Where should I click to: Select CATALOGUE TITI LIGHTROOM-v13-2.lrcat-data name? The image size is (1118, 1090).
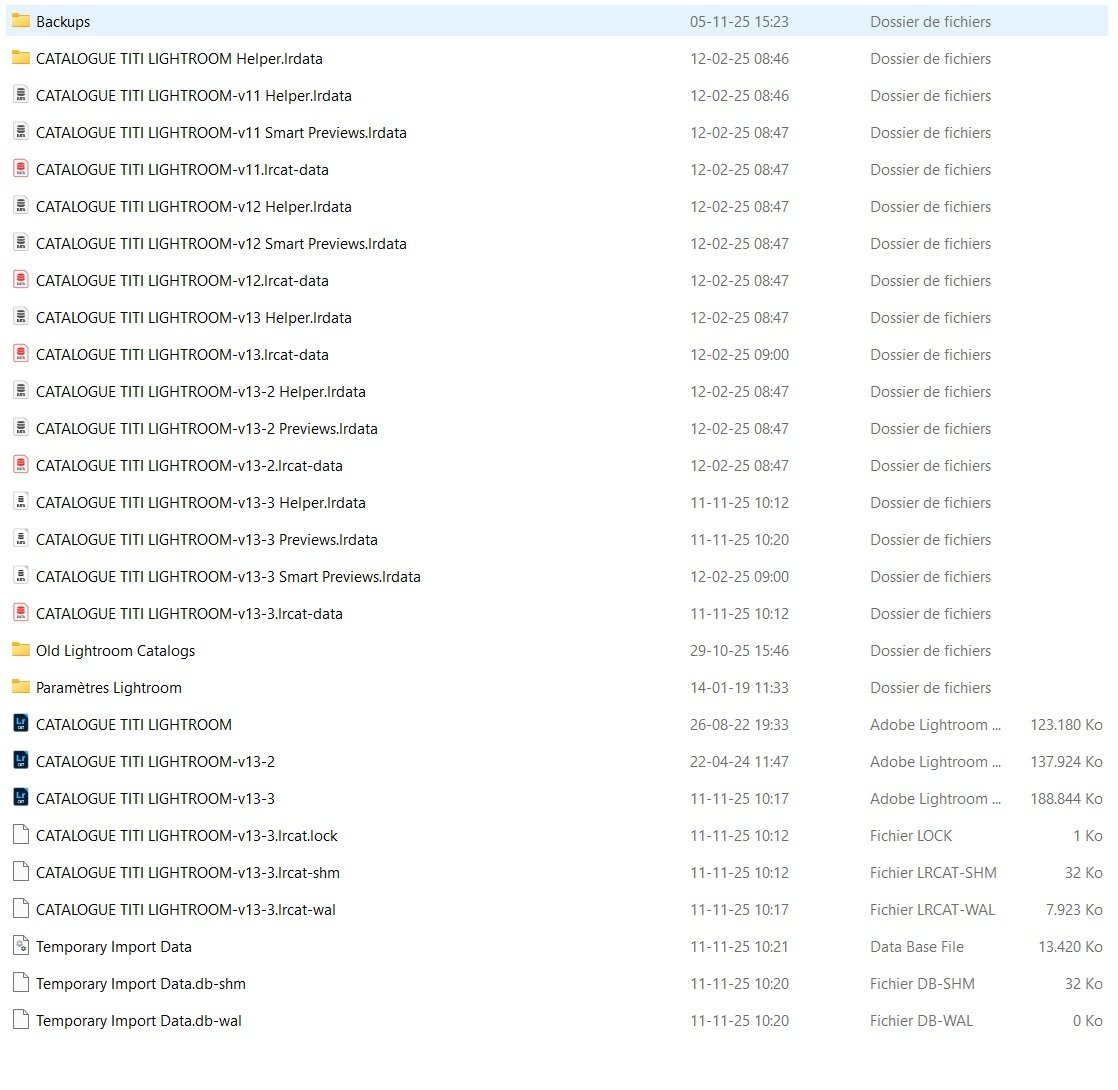tap(189, 466)
